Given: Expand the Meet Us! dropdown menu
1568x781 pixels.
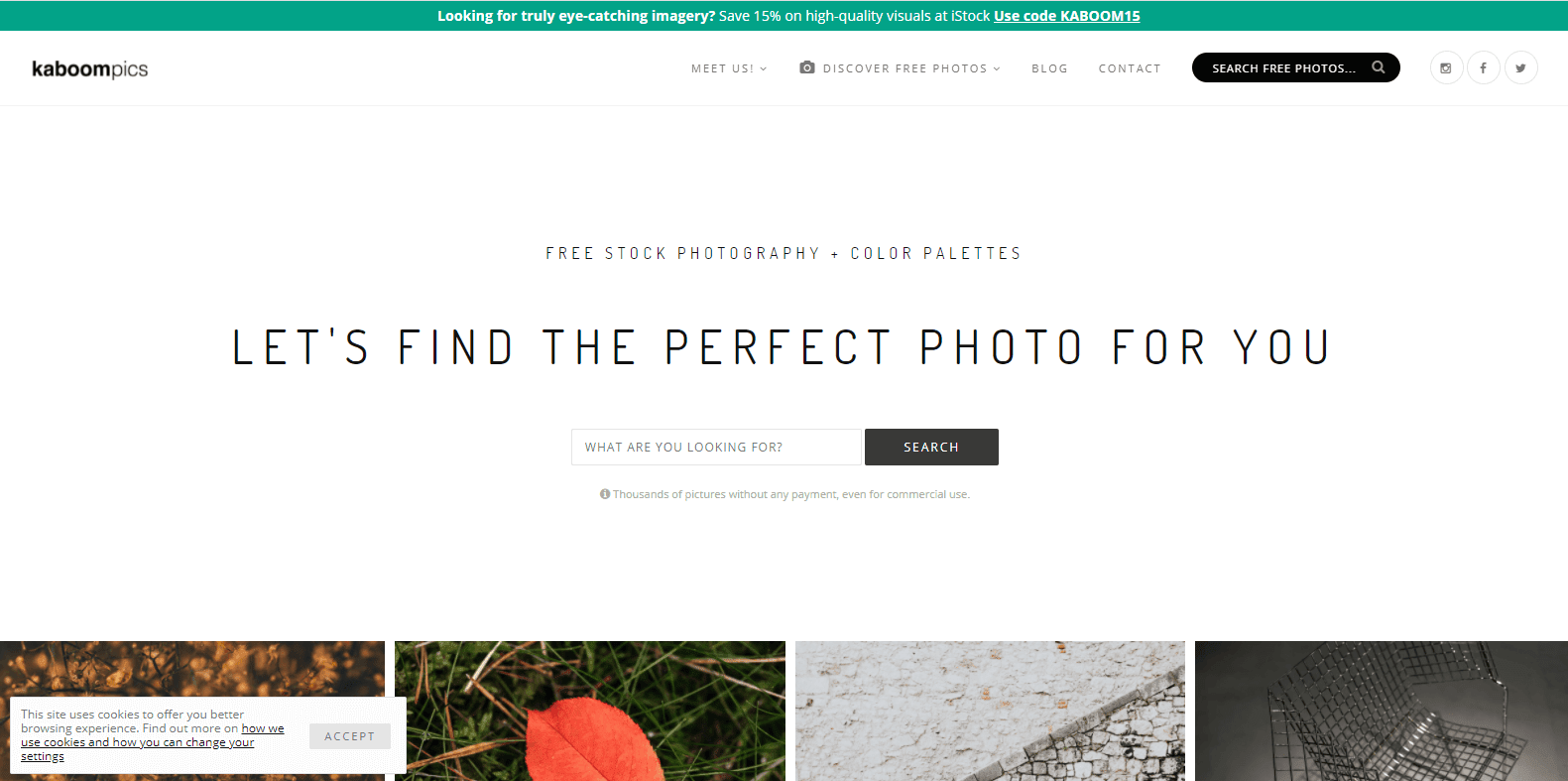Looking at the screenshot, I should coord(729,68).
